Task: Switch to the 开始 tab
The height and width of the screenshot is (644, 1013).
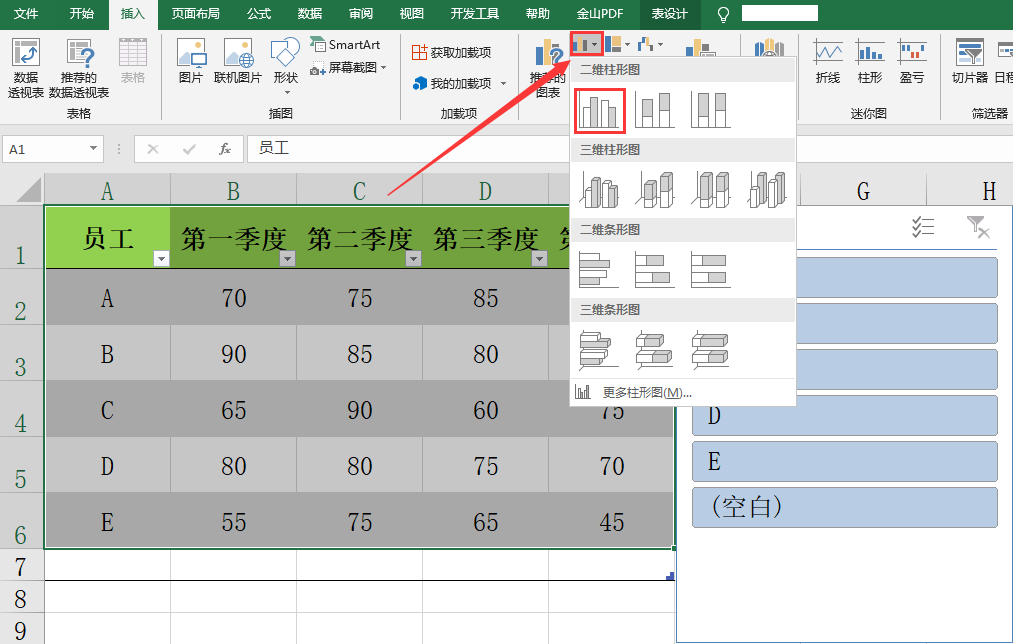Action: pyautogui.click(x=81, y=14)
